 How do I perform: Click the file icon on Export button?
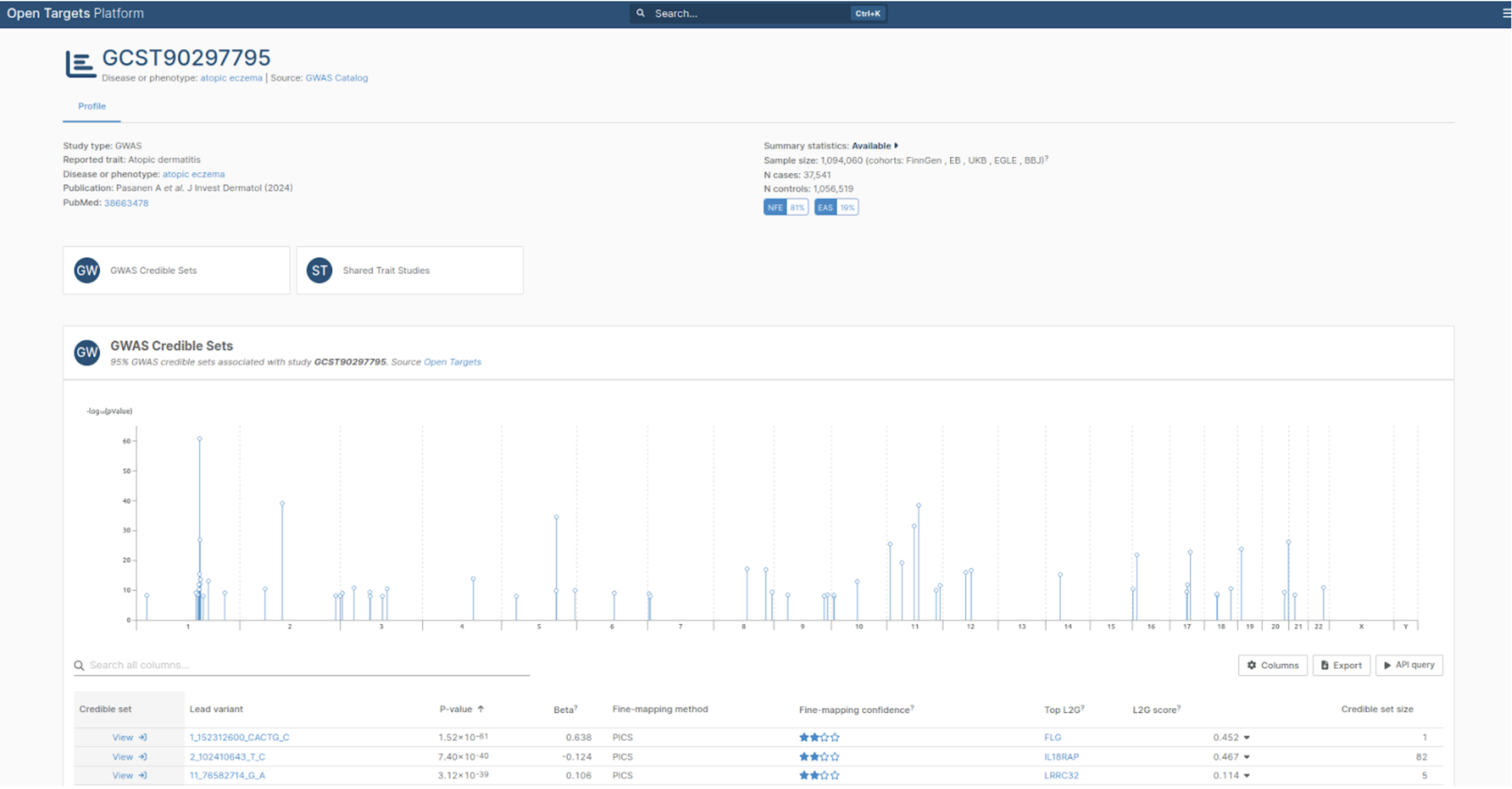[1325, 665]
